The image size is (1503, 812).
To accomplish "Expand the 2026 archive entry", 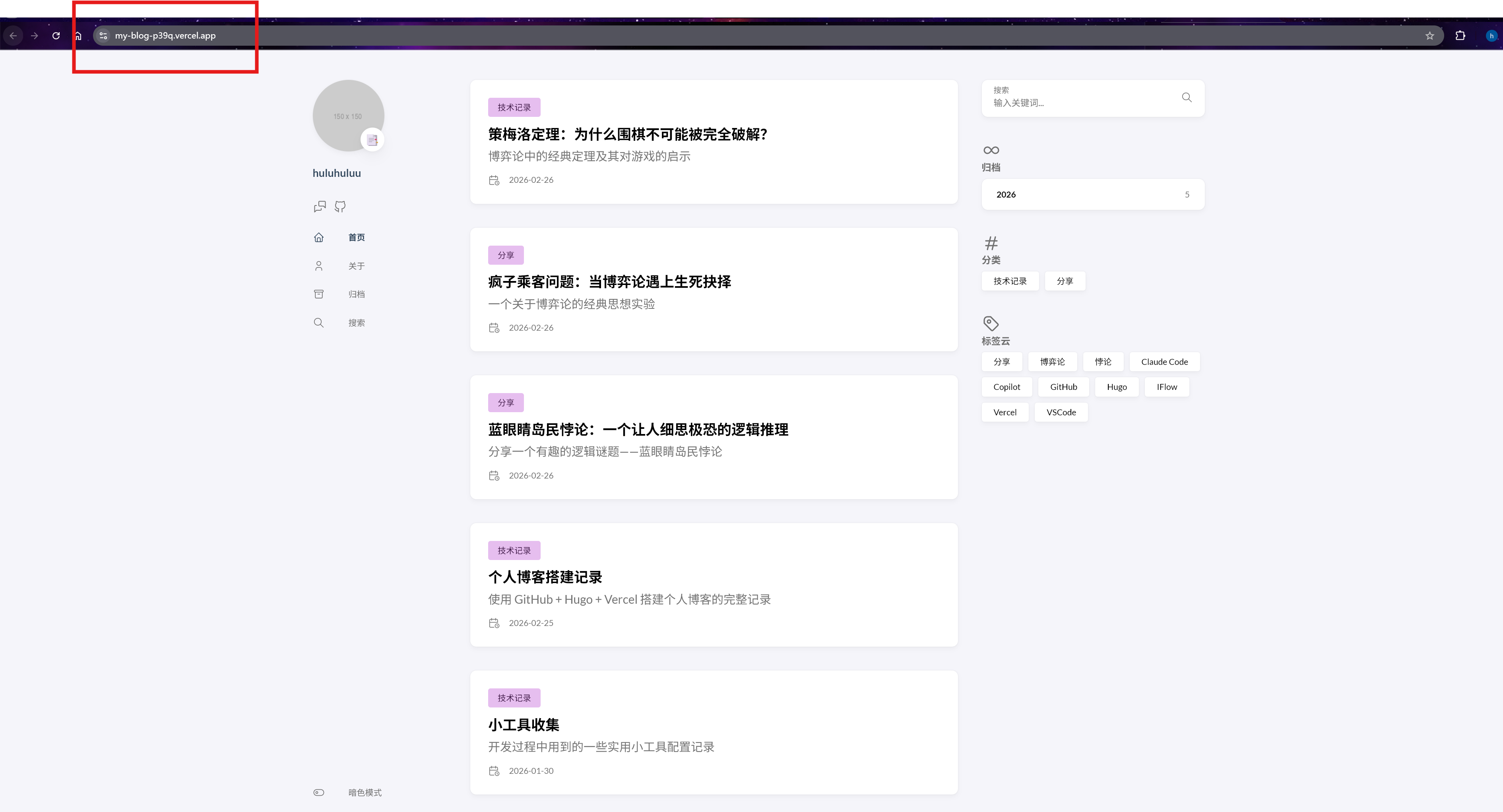I will [1092, 194].
